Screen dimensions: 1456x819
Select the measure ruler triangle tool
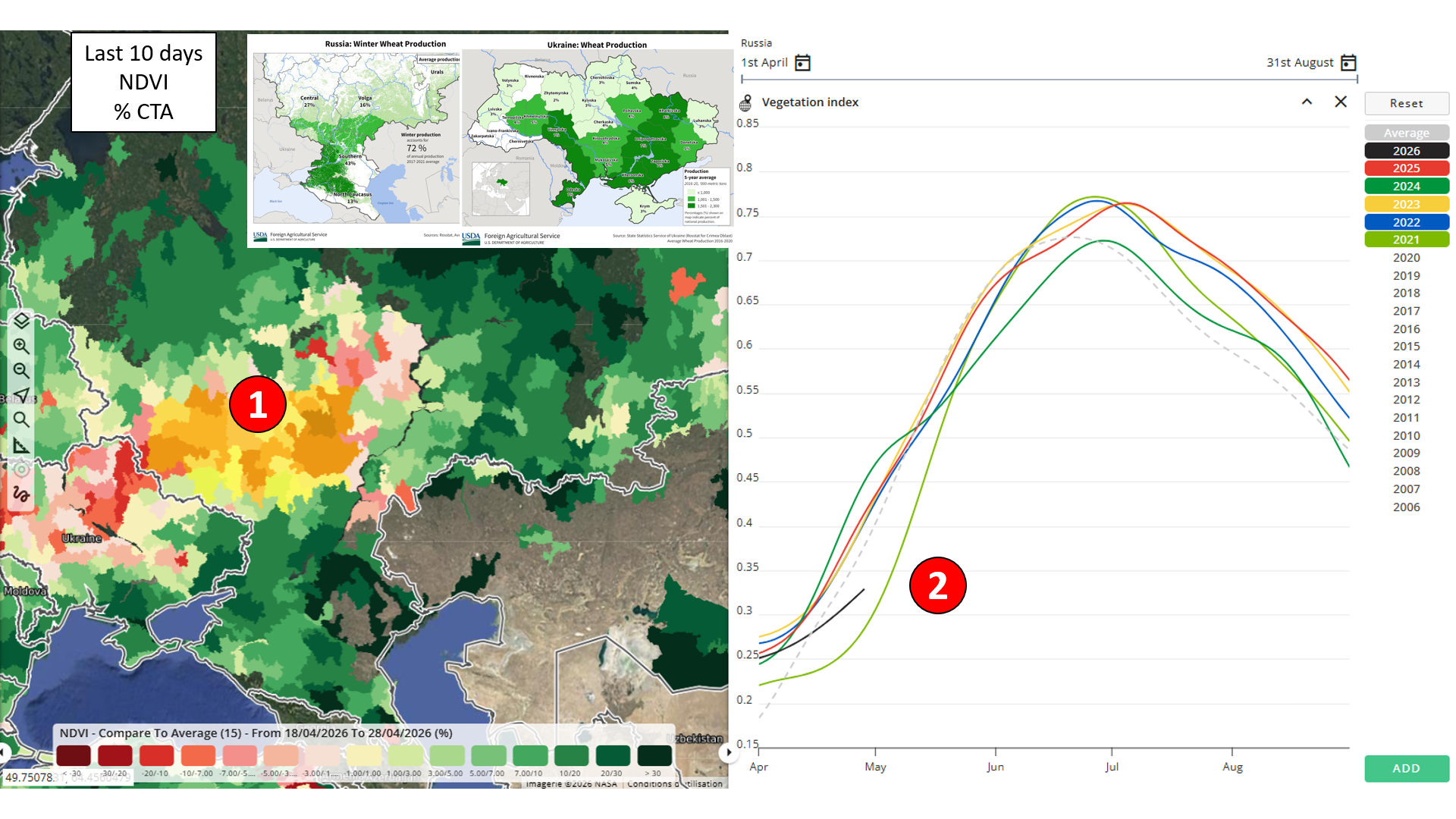[x=21, y=445]
